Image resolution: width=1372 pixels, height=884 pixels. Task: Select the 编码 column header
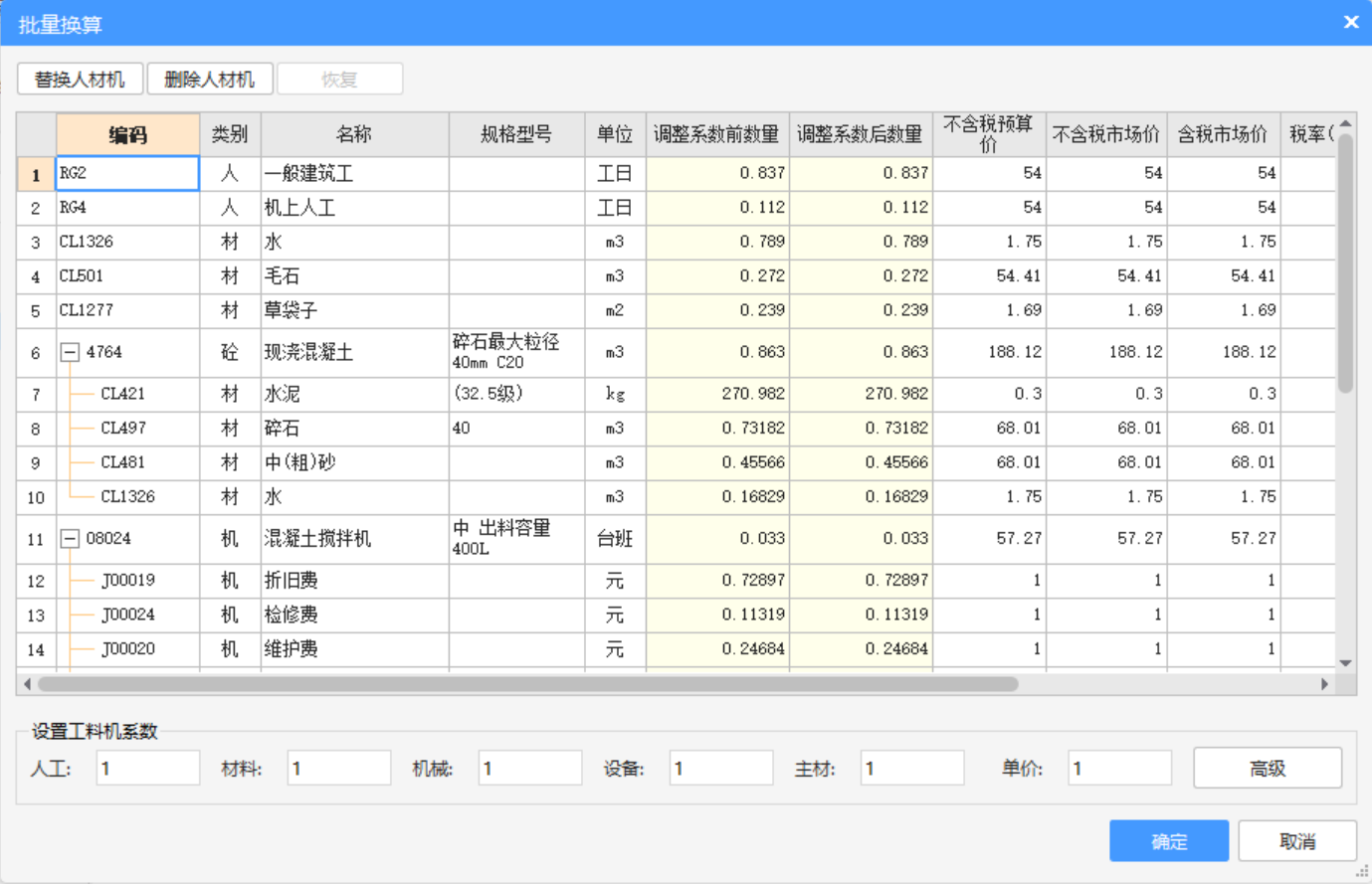[x=127, y=135]
